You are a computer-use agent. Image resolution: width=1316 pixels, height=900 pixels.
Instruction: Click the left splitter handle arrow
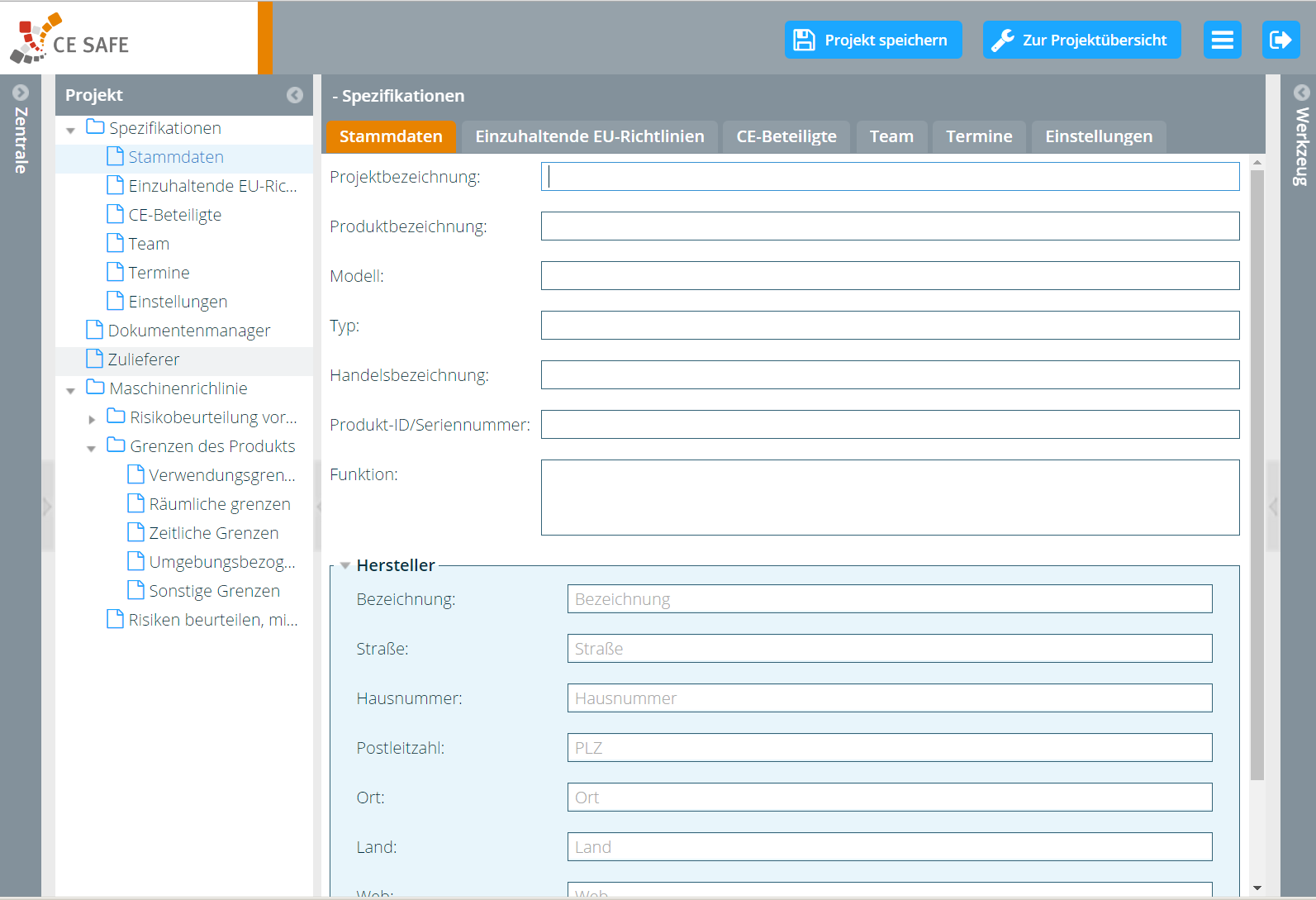coord(47,506)
